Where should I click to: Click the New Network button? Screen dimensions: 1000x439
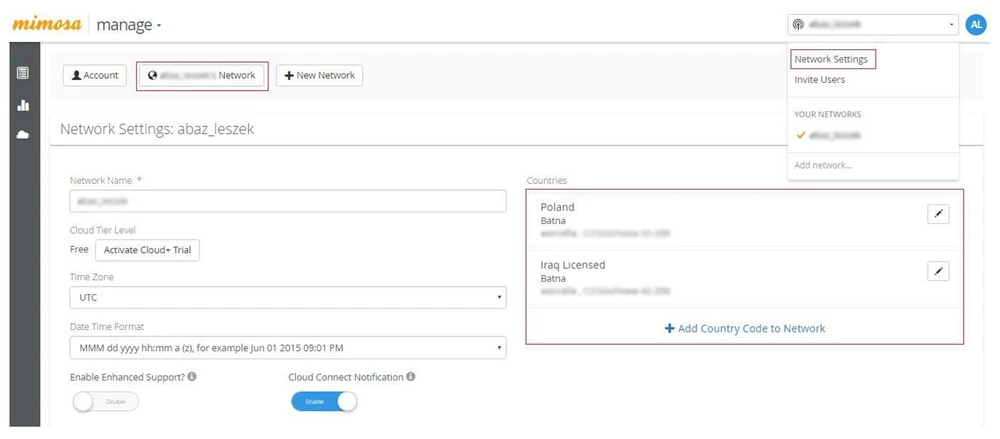[x=319, y=75]
